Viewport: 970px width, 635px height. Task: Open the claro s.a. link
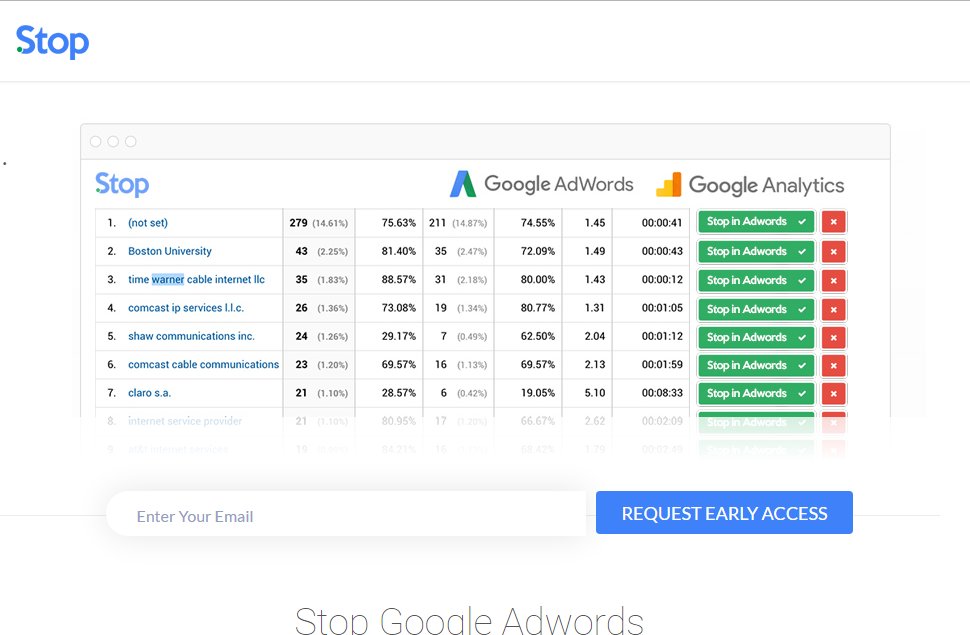tap(149, 393)
